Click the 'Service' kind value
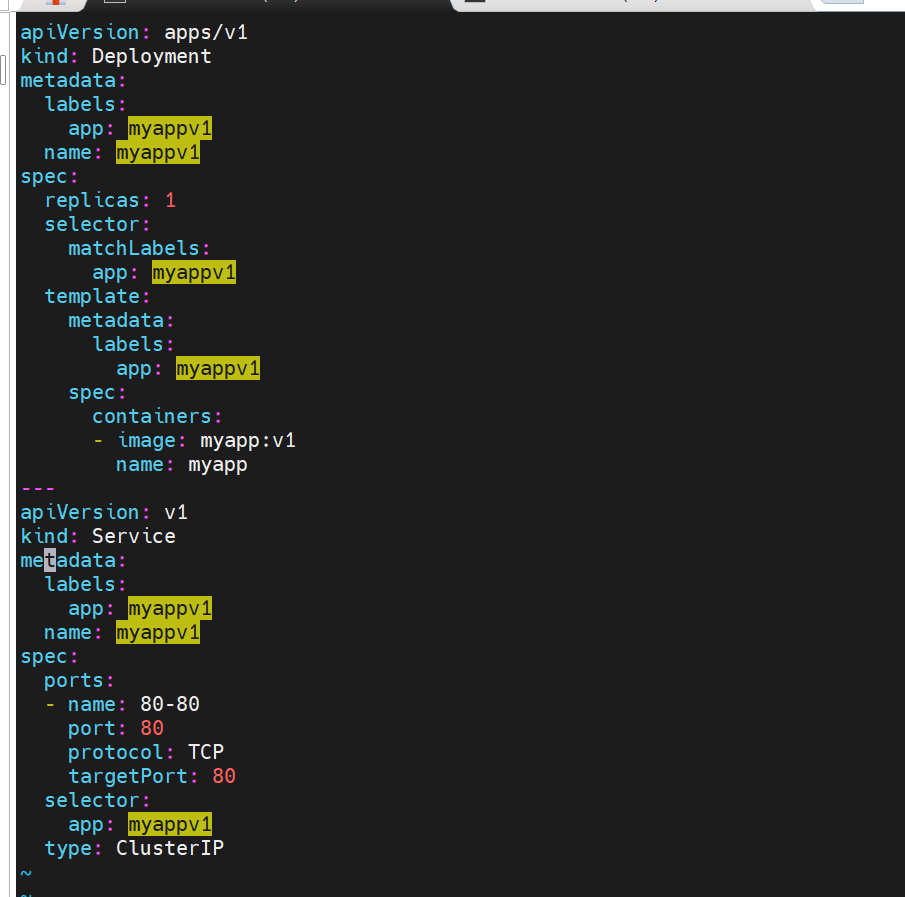The height and width of the screenshot is (897, 905). pyautogui.click(x=134, y=536)
